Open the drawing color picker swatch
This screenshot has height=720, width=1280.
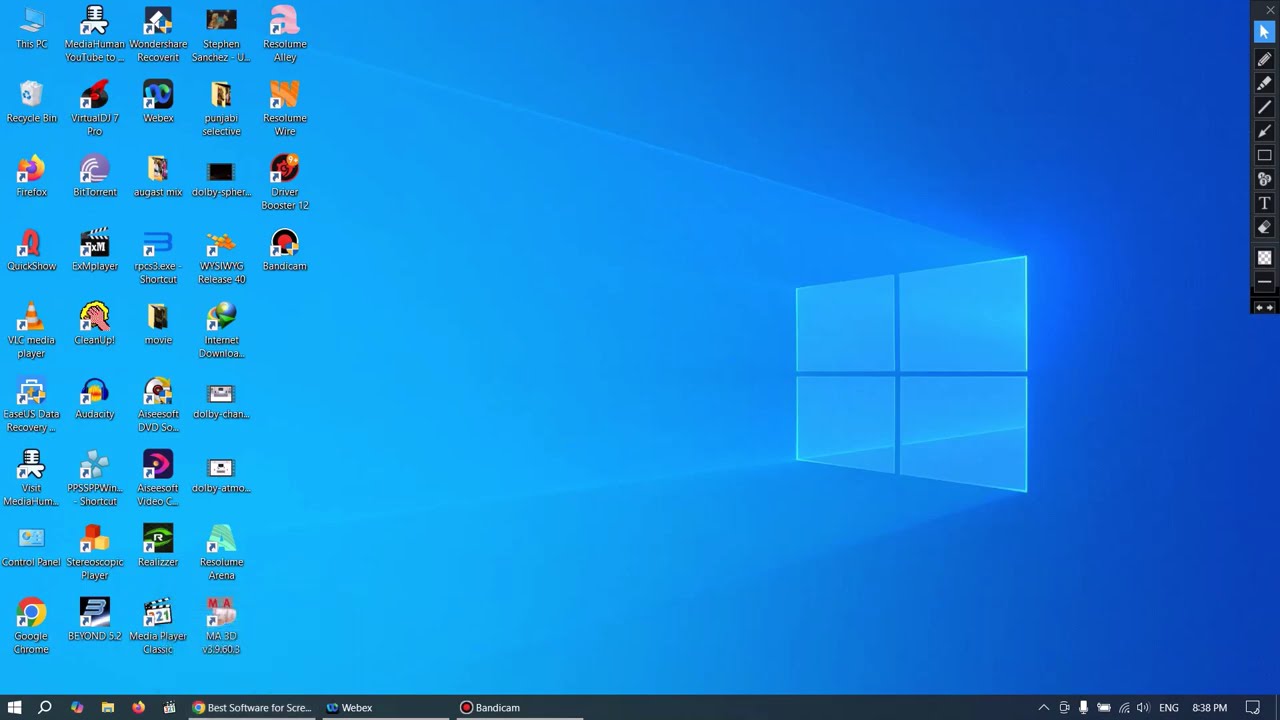click(x=1264, y=258)
